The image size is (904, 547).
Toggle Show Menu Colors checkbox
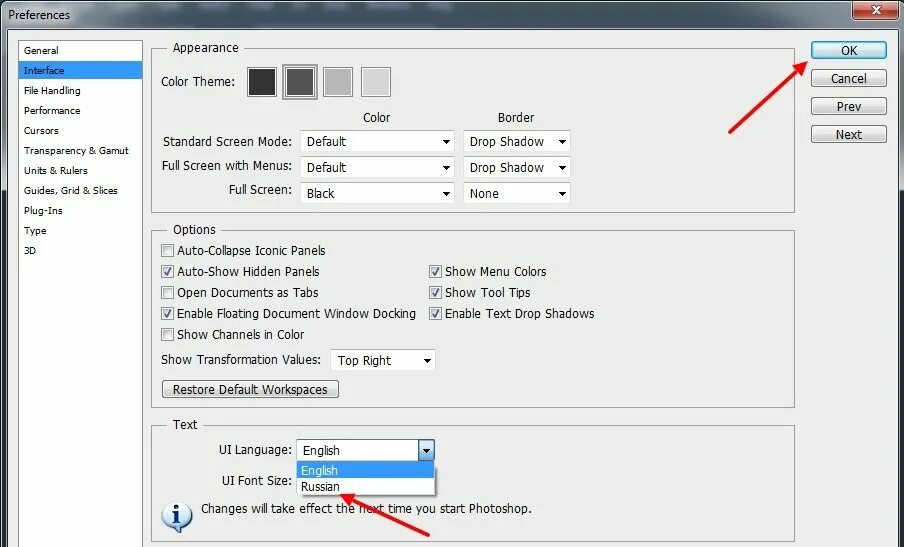[x=435, y=271]
